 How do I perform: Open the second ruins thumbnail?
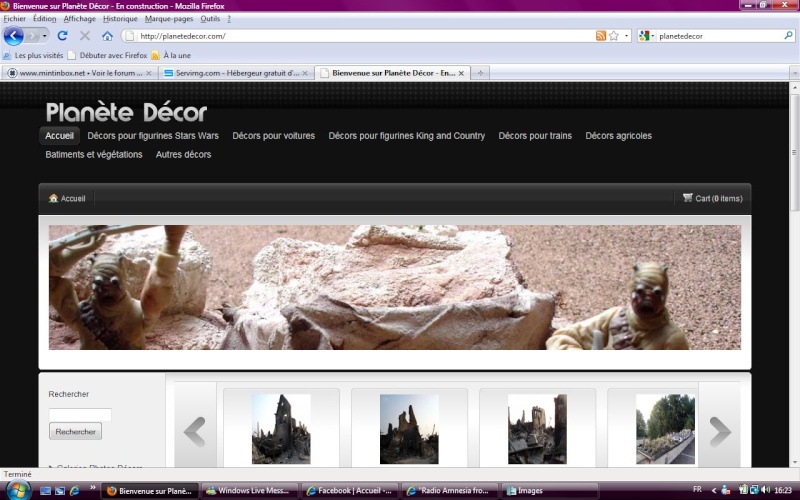(x=409, y=429)
